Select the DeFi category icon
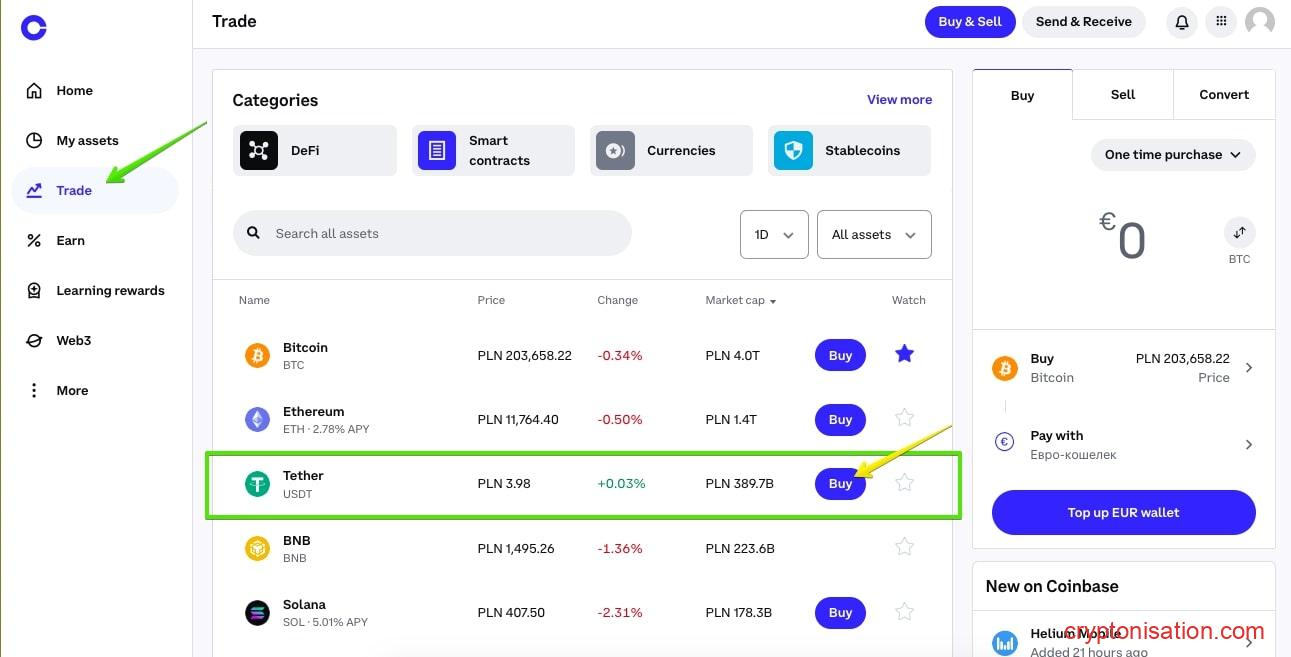Image resolution: width=1291 pixels, height=657 pixels. (258, 150)
